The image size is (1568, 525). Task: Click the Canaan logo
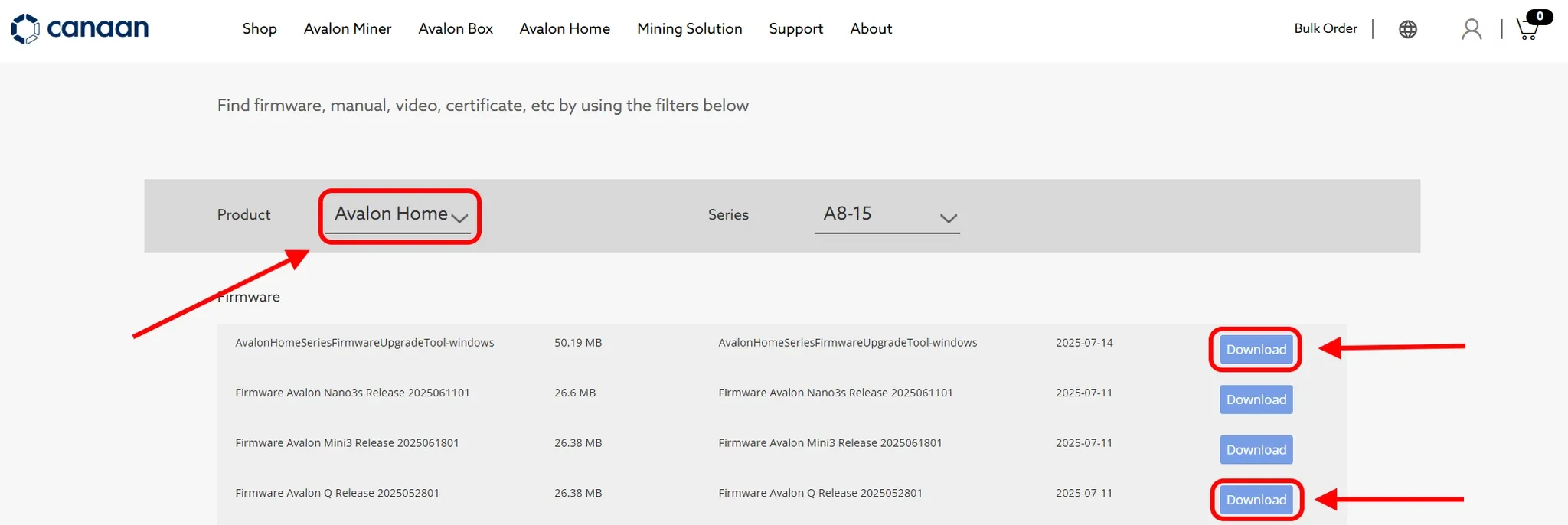pos(80,29)
